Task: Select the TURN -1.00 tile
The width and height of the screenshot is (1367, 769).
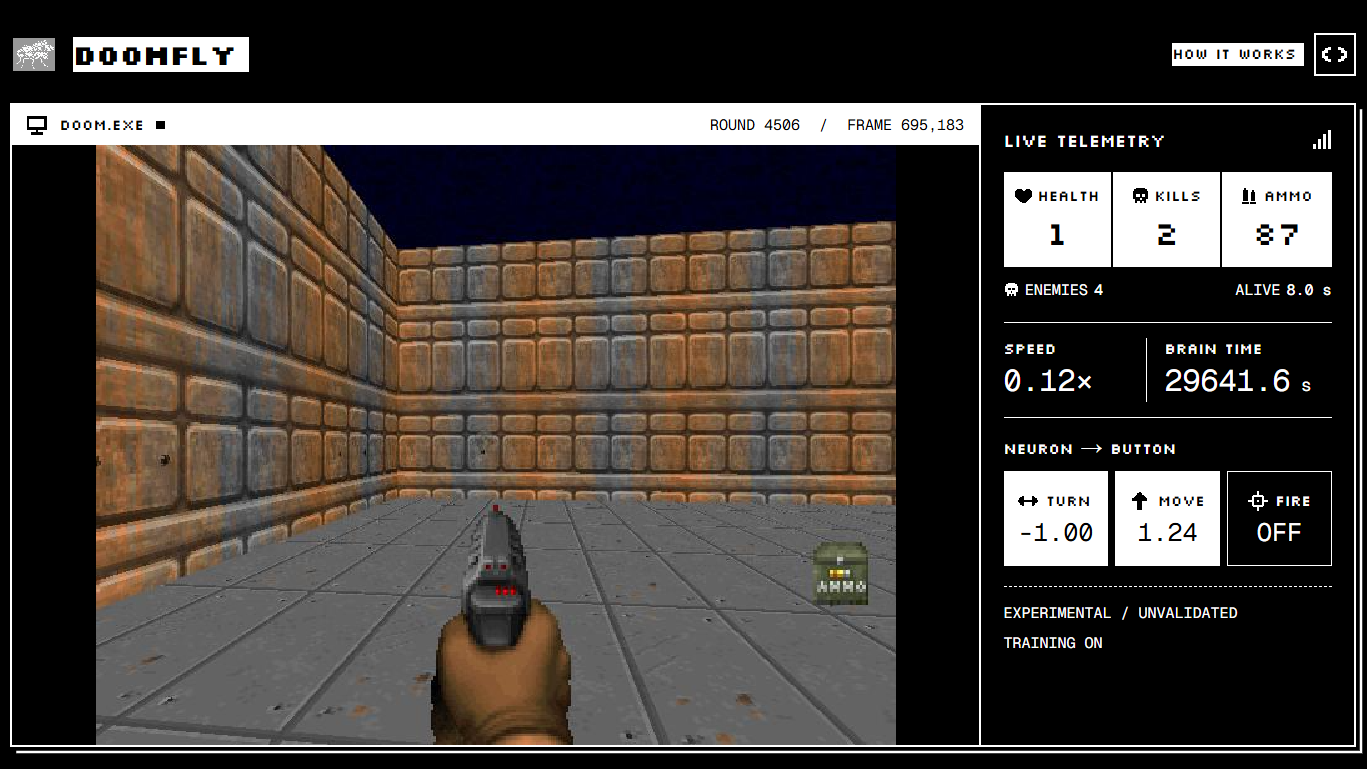Action: click(x=1056, y=518)
